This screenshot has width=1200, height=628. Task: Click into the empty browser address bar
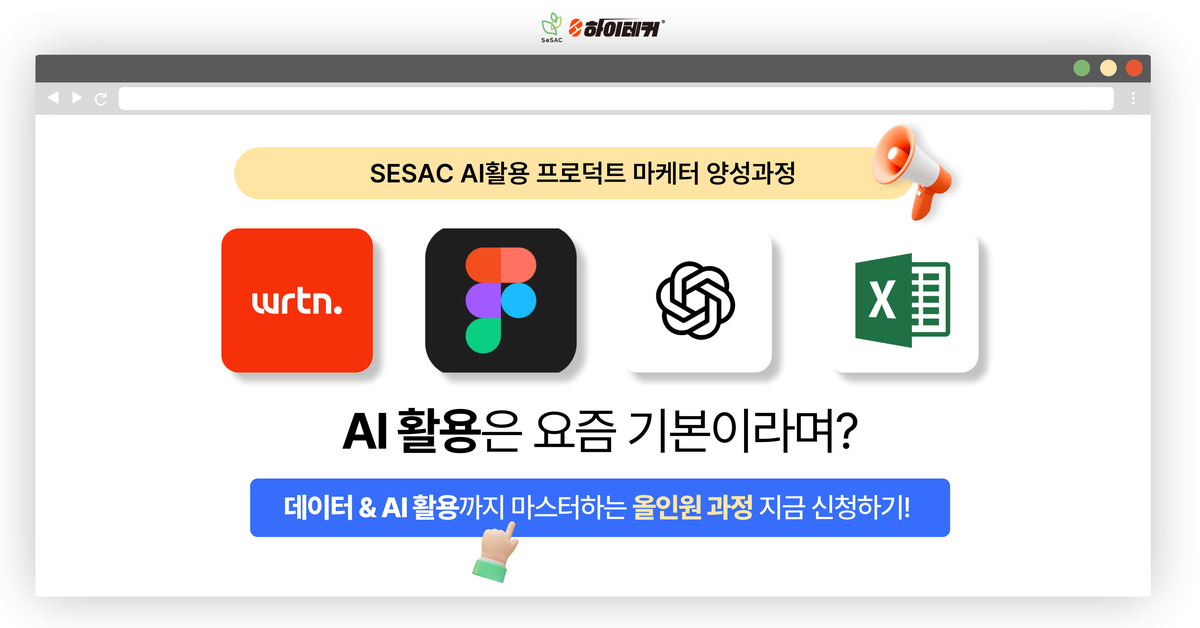click(x=616, y=98)
